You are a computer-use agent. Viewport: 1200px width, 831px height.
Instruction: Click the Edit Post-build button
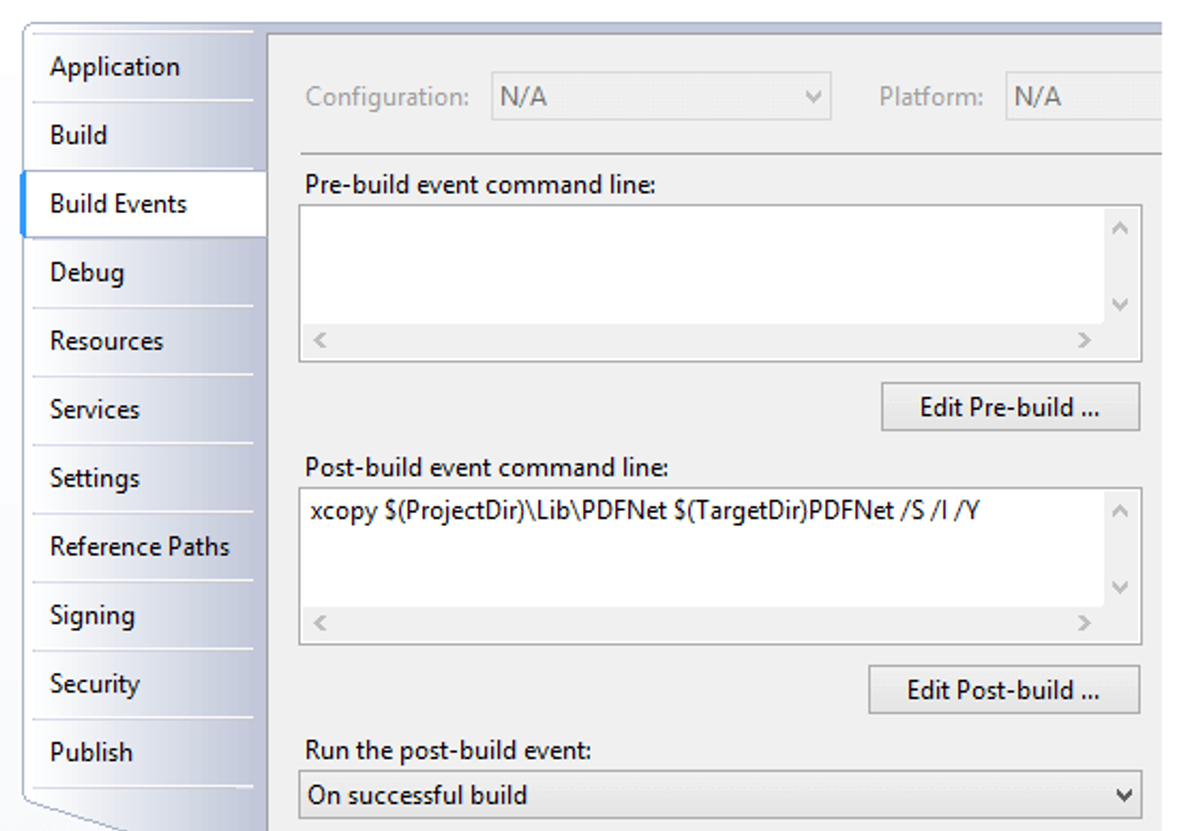tap(1004, 690)
